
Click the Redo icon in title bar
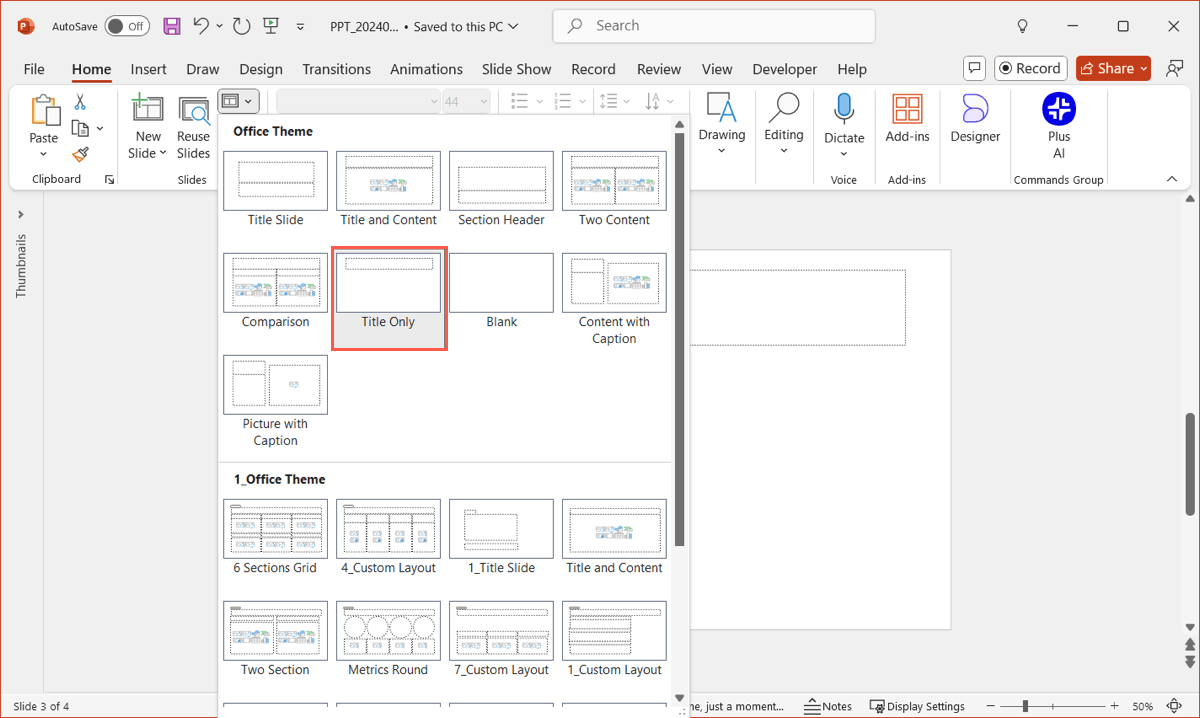click(x=241, y=26)
